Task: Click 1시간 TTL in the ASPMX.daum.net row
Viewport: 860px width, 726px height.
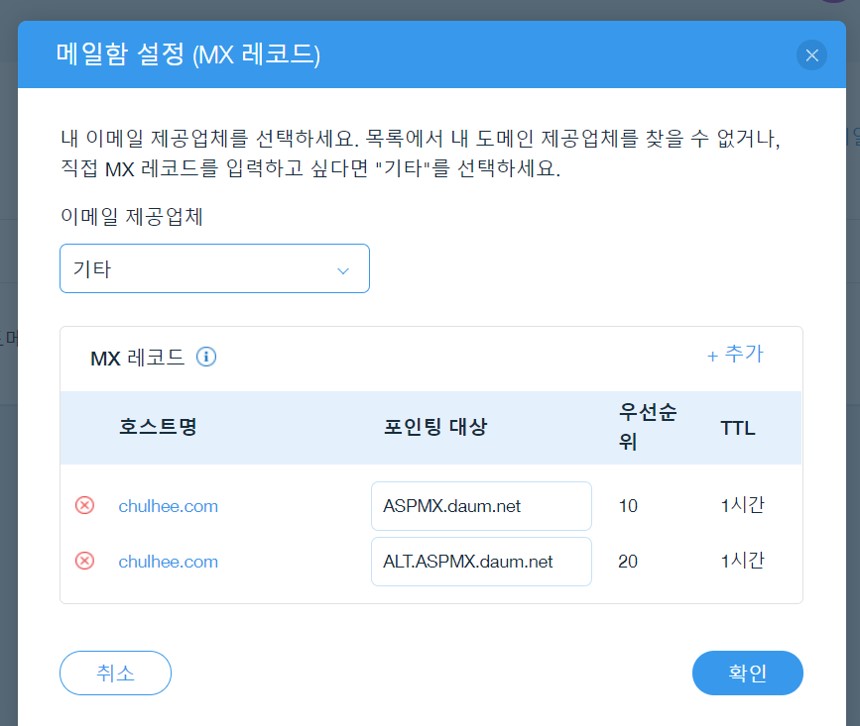Action: [742, 505]
